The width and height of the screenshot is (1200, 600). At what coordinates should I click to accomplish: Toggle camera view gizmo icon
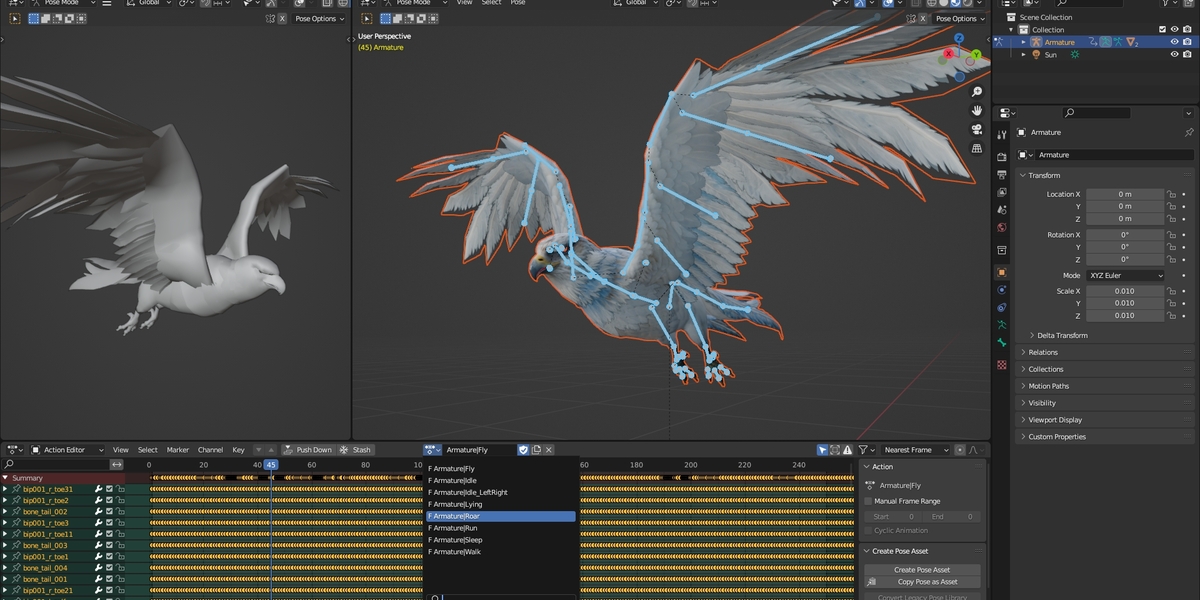pos(977,130)
